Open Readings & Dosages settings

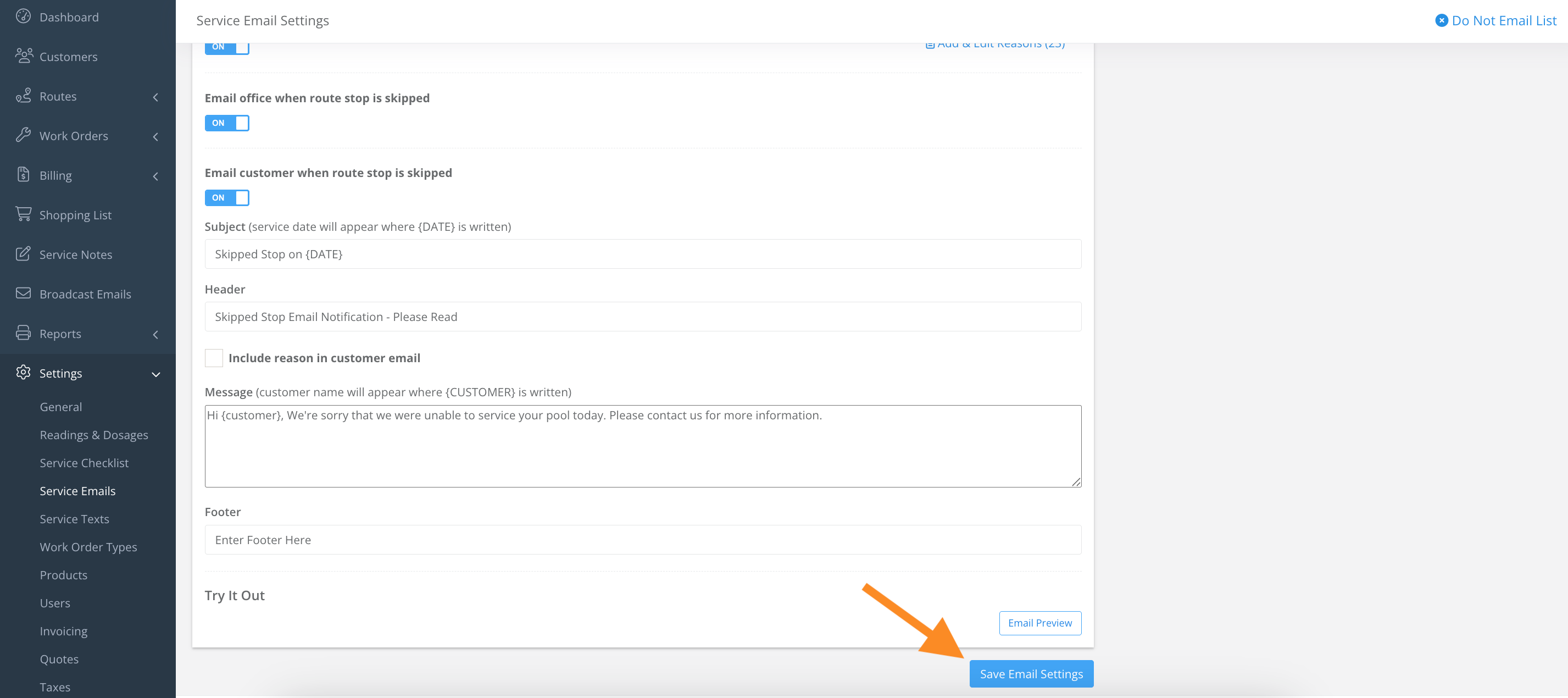coord(94,435)
